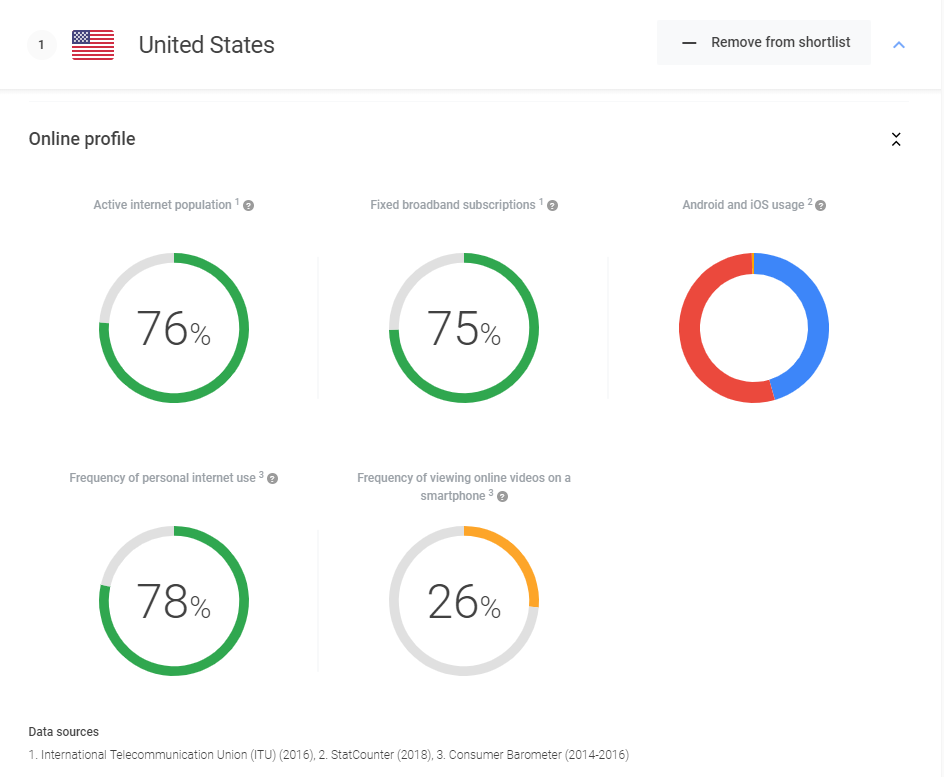This screenshot has height=777, width=944.
Task: Click the Android and iOS usage label
Action: click(743, 205)
